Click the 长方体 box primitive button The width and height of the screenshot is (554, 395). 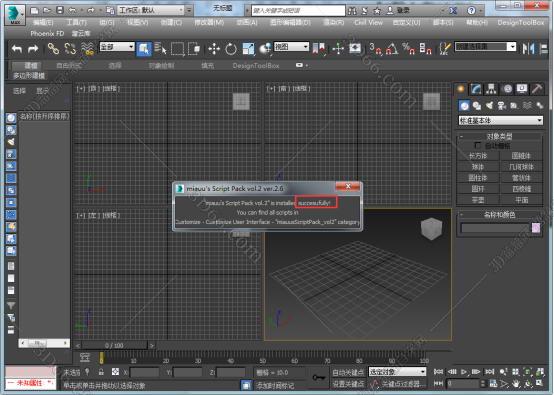[478, 156]
